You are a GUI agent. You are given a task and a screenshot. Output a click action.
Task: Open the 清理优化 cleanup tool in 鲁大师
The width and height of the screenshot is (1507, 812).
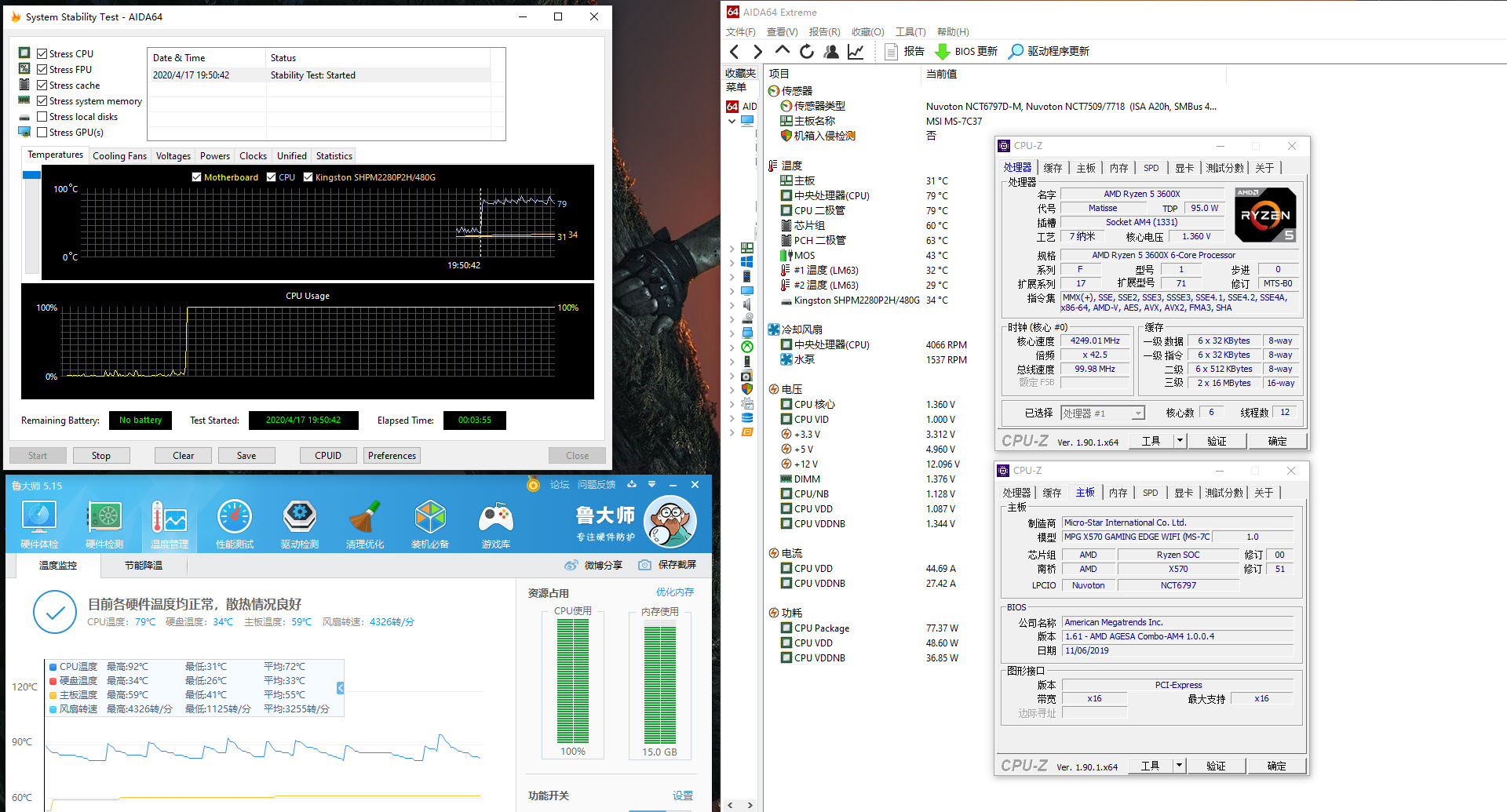(364, 520)
